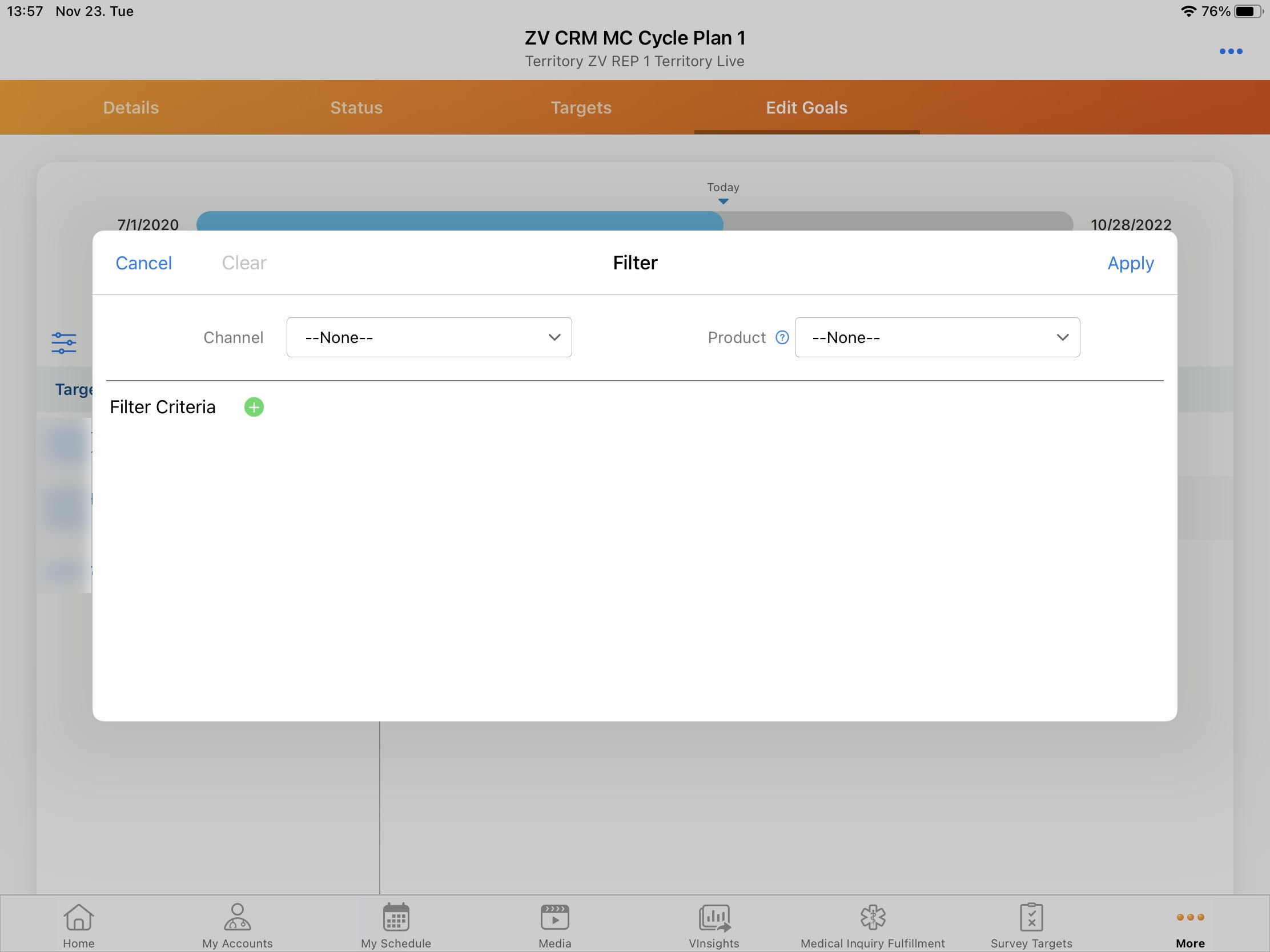The height and width of the screenshot is (952, 1270).
Task: Open the Media section
Action: click(x=554, y=924)
